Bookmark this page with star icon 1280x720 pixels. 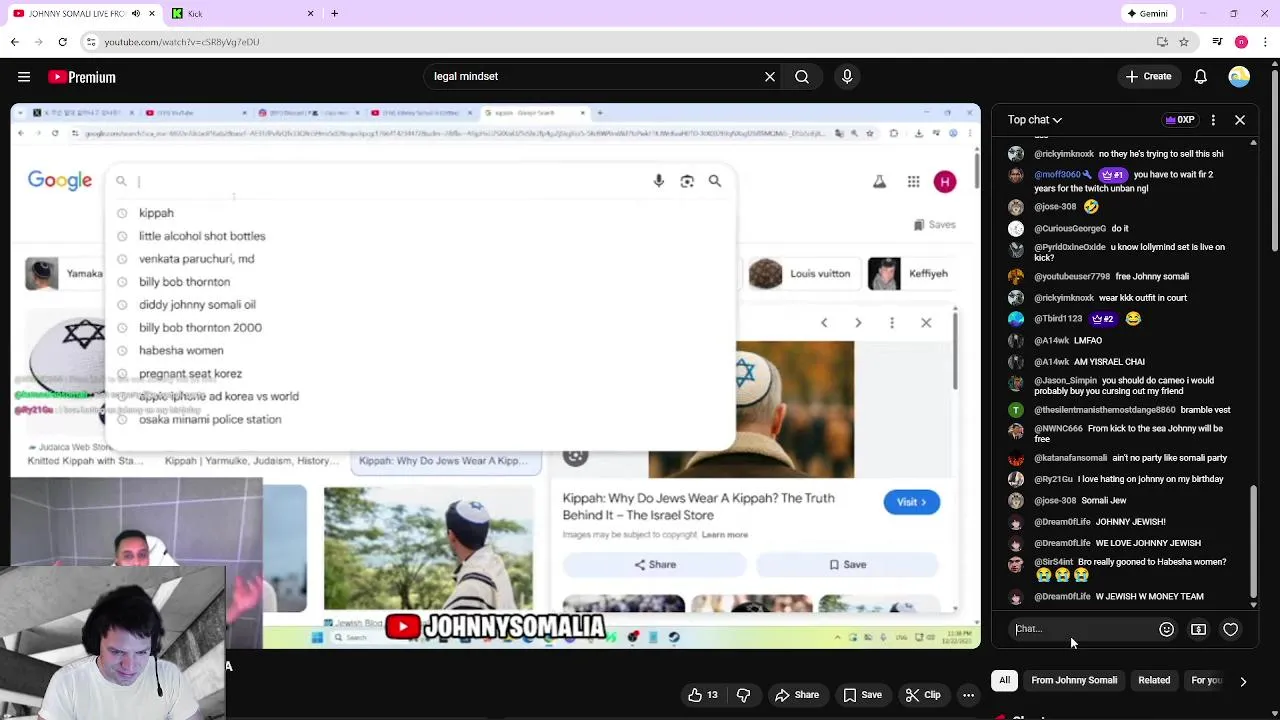pos(1184,42)
